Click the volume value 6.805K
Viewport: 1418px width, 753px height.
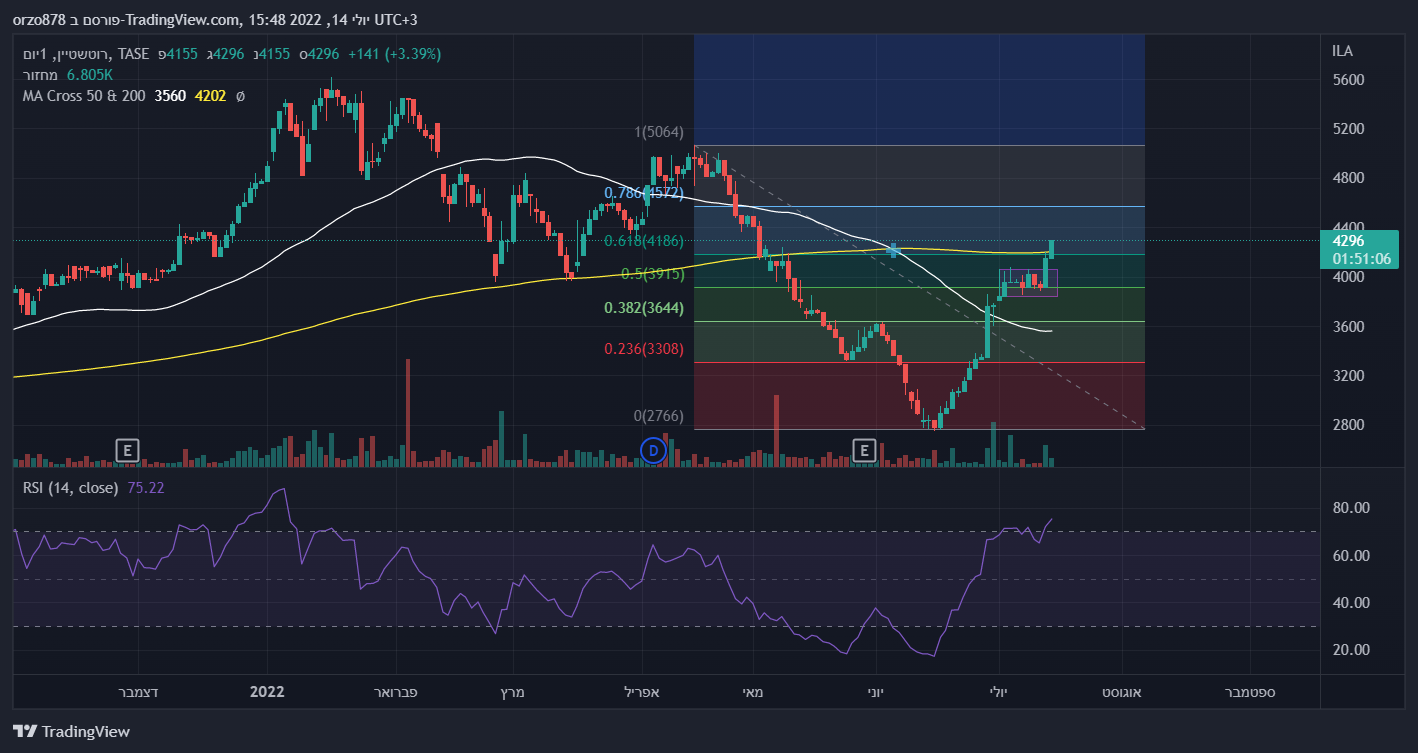(x=90, y=75)
